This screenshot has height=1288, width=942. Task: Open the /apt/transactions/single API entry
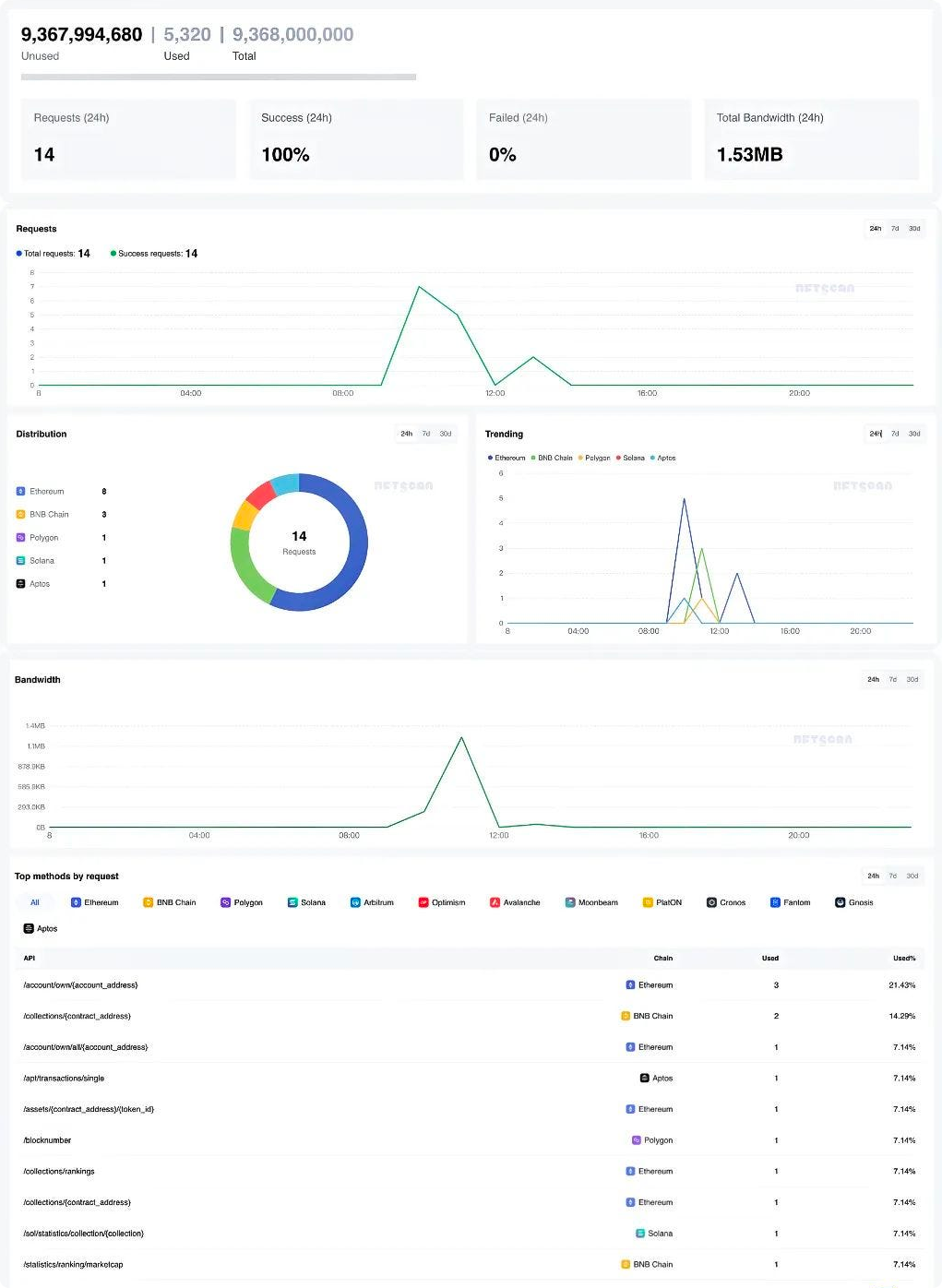64,1078
